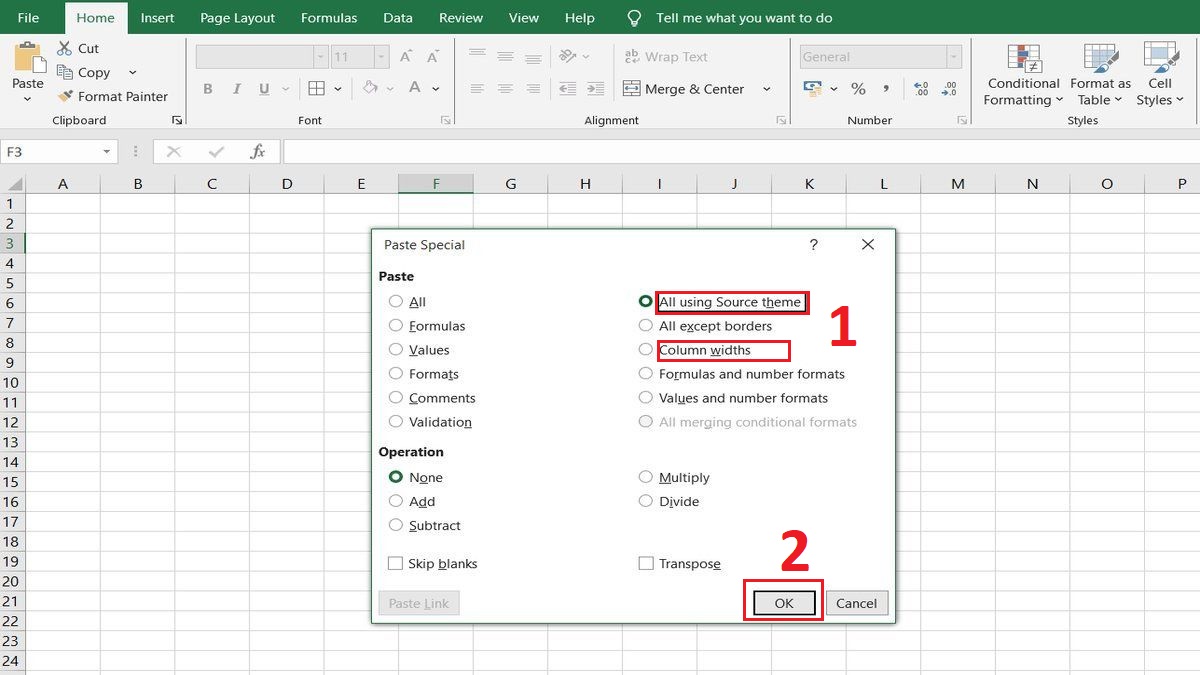Screen dimensions: 1200x675
Task: Enable the Skip blanks checkbox
Action: click(395, 563)
